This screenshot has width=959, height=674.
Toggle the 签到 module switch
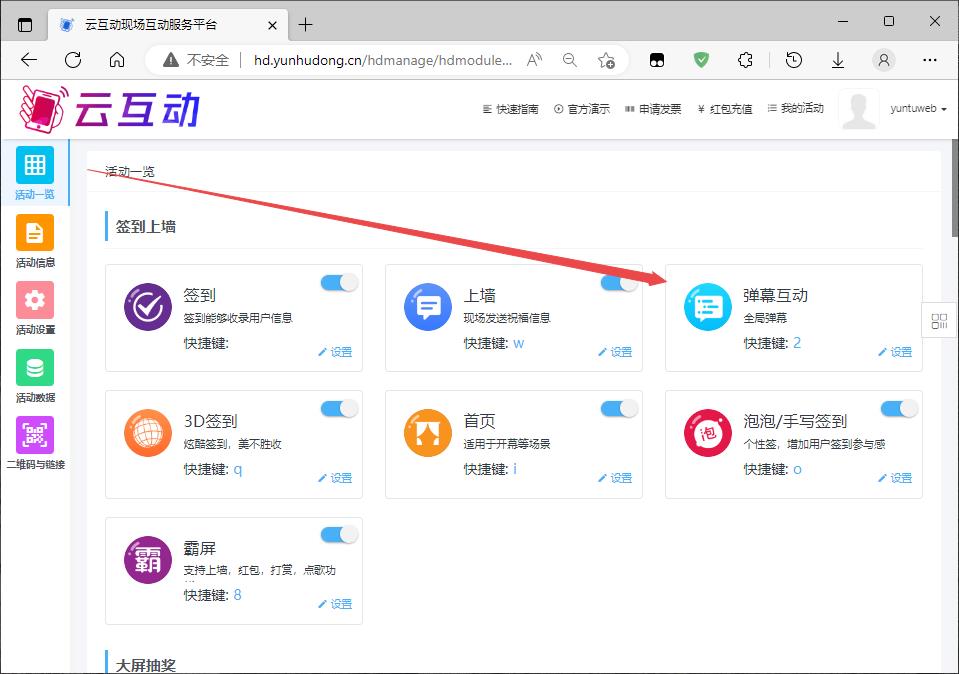tap(339, 283)
